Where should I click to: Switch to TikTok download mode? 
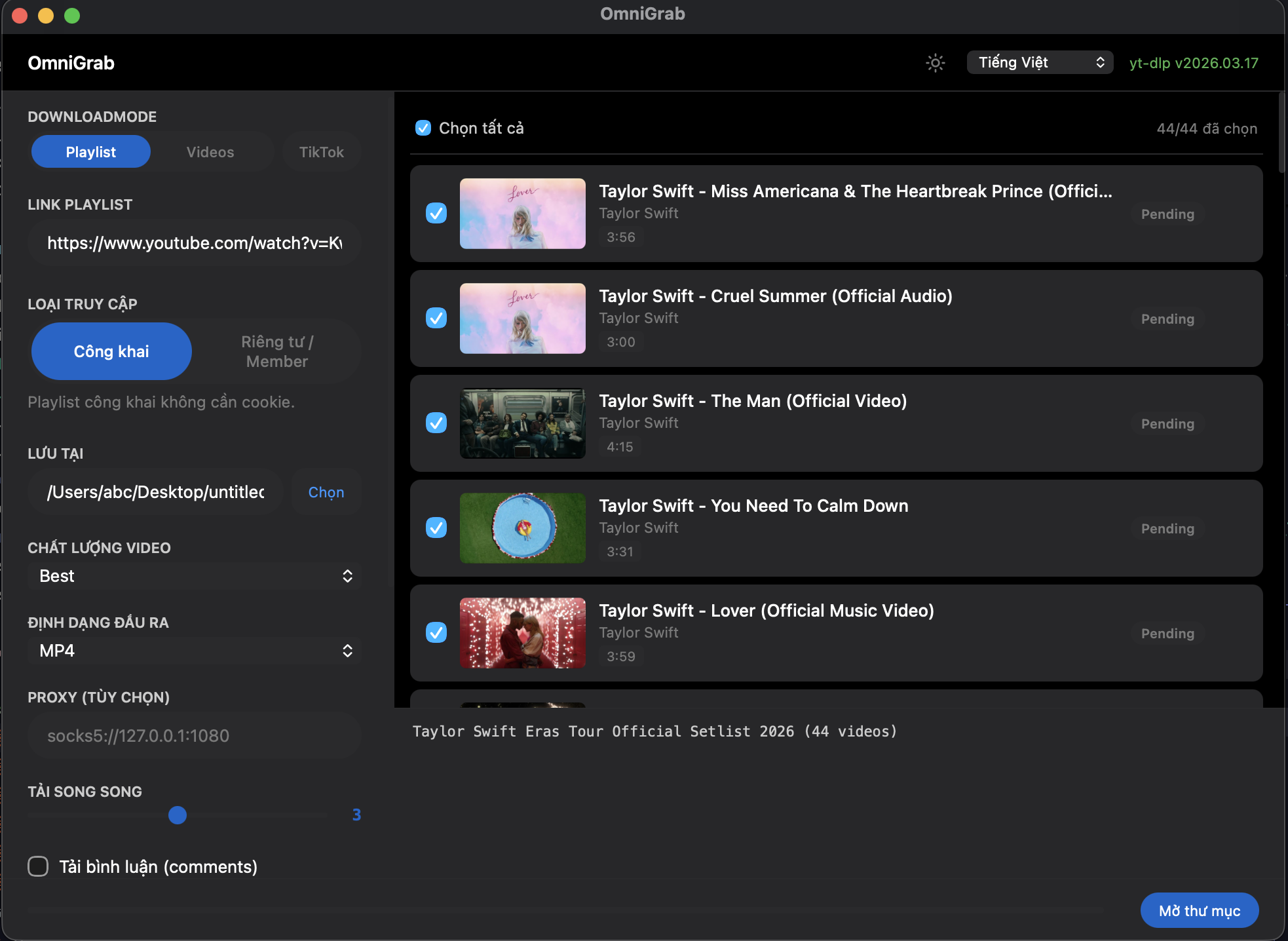point(321,151)
